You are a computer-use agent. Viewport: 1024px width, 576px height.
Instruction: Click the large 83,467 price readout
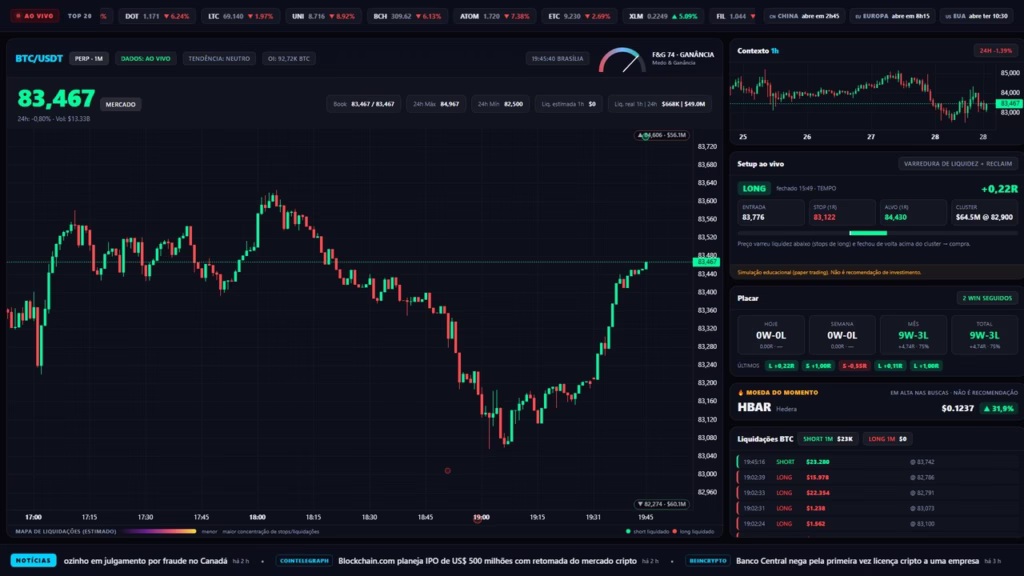click(56, 99)
